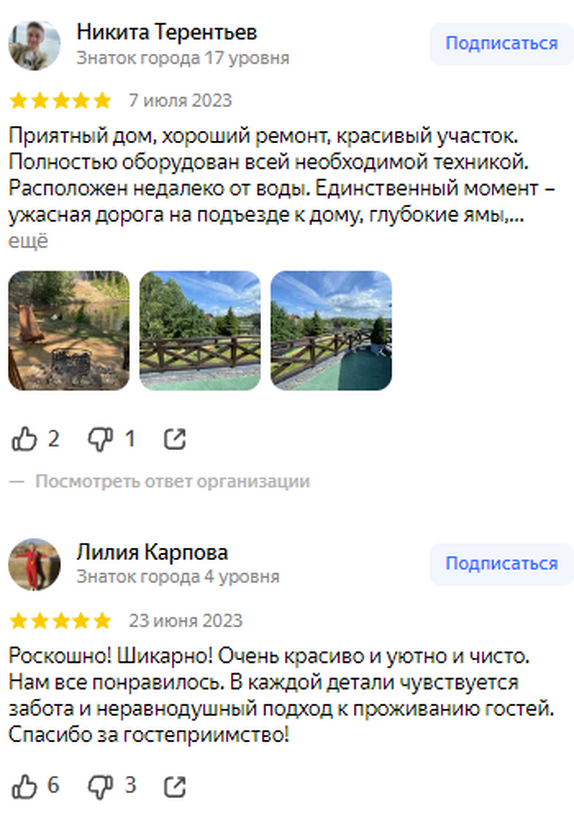Open the pond and firepit photo

69,331
